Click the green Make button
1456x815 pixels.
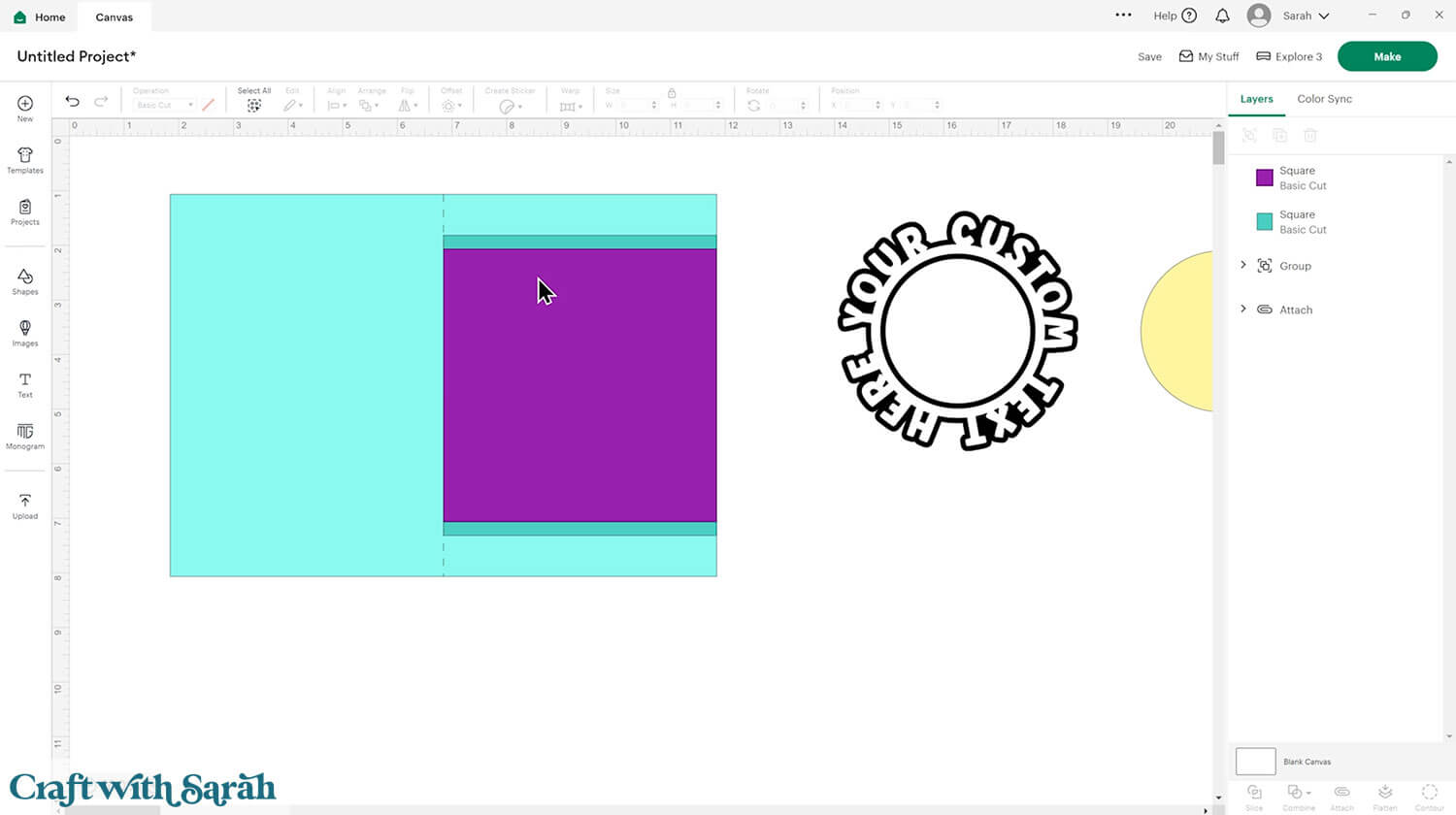[x=1387, y=56]
